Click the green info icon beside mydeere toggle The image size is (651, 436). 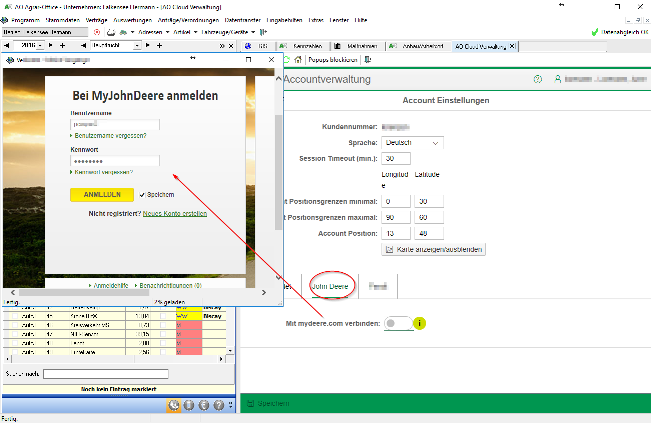pos(420,323)
